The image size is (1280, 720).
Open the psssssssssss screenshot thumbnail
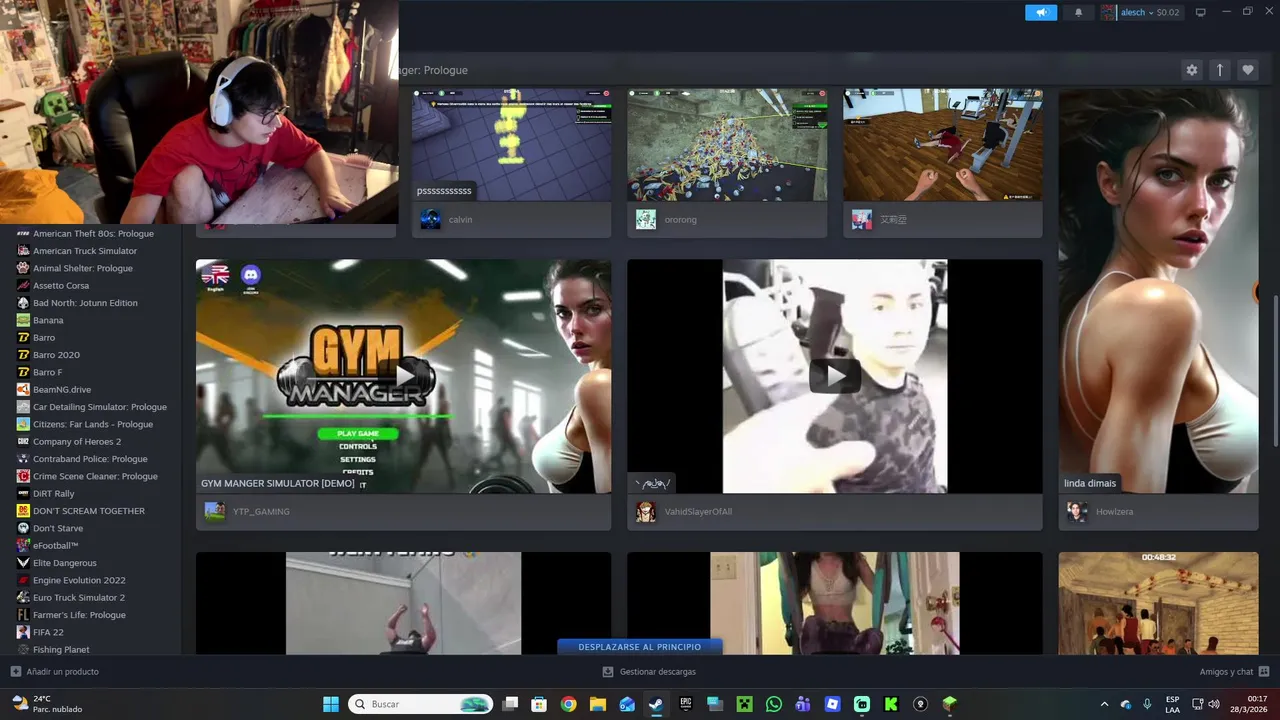coord(511,145)
